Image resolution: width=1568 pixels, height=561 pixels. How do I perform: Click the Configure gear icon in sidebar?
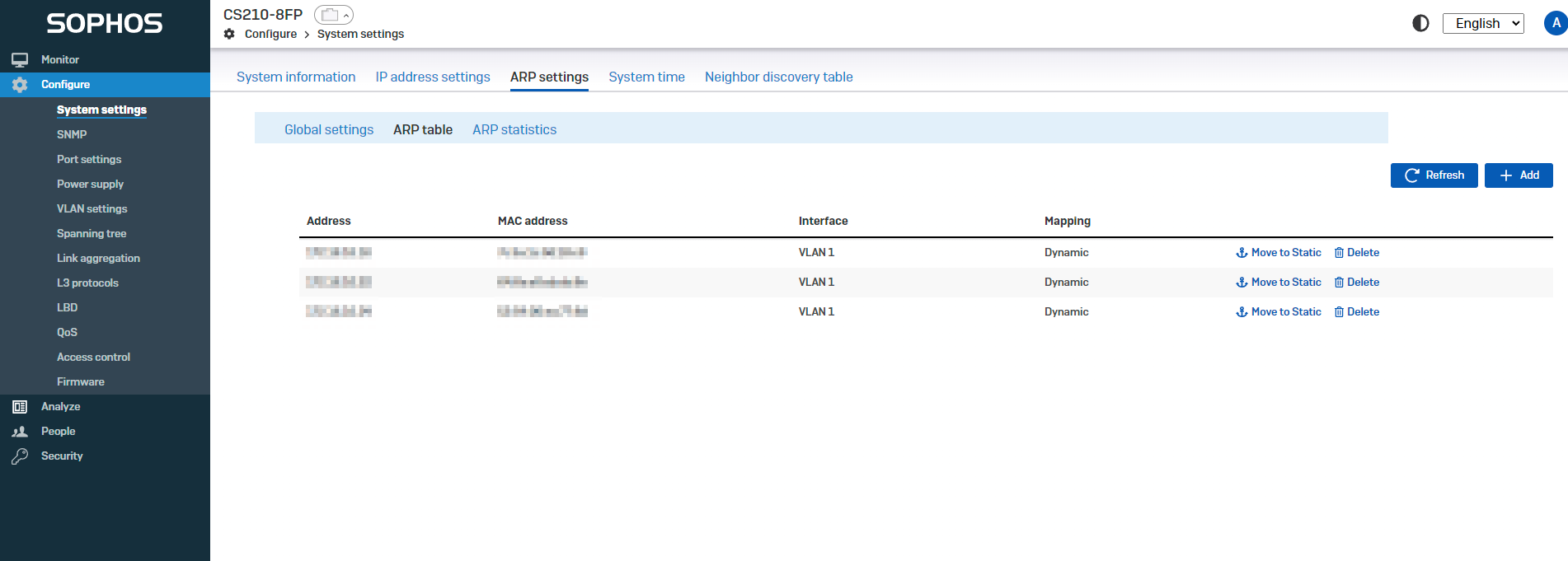[x=20, y=85]
